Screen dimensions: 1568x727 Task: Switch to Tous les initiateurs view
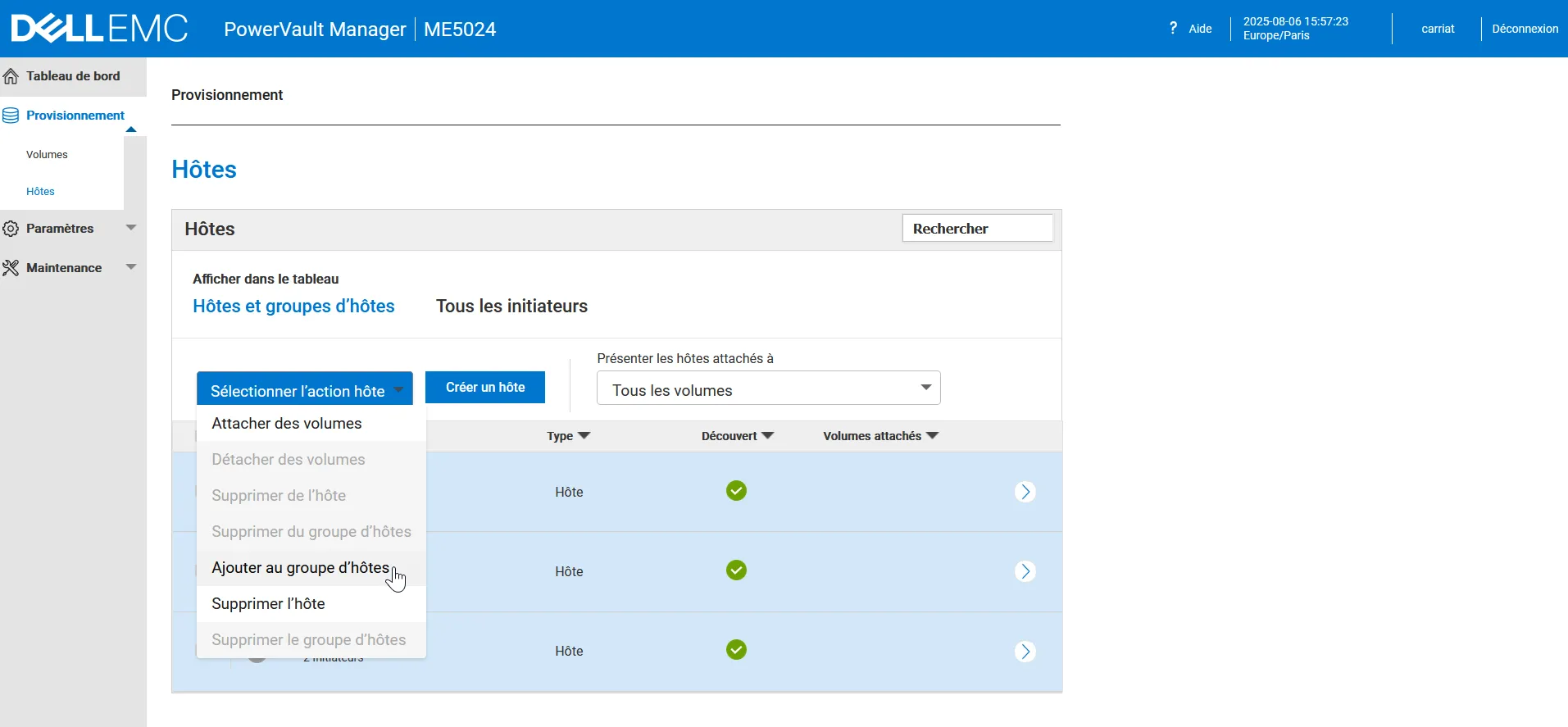click(511, 307)
